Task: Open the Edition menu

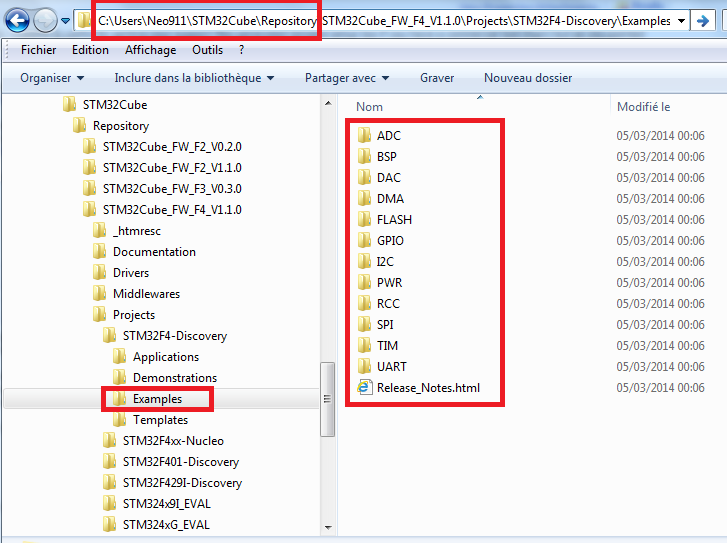Action: tap(90, 50)
